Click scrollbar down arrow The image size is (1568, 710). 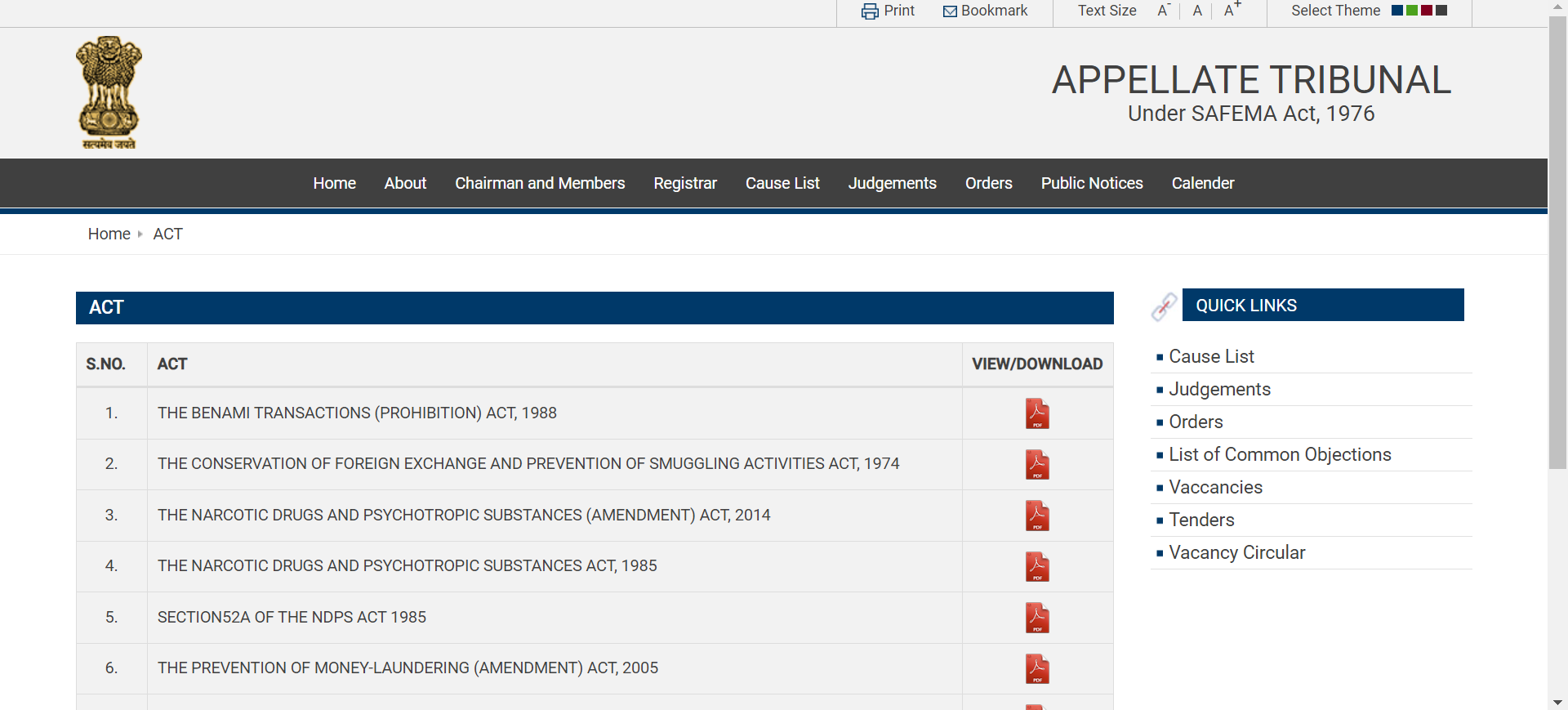1557,702
